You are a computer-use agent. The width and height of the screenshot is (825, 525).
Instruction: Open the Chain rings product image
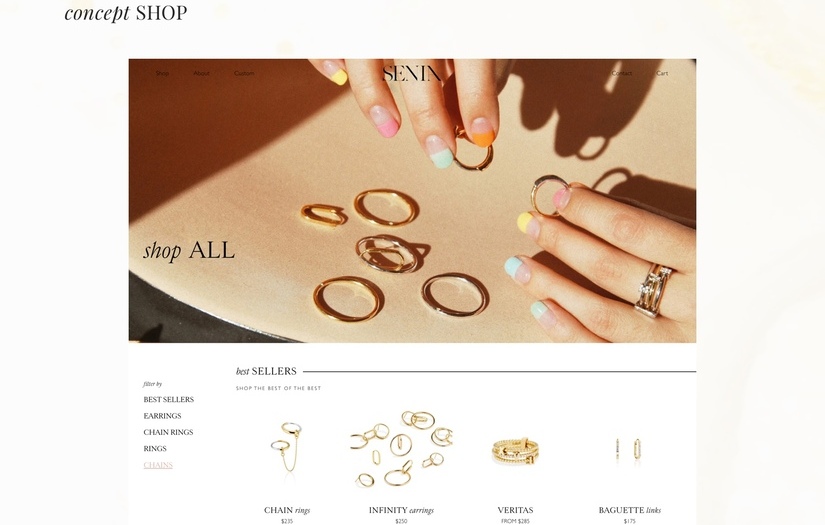coord(287,448)
